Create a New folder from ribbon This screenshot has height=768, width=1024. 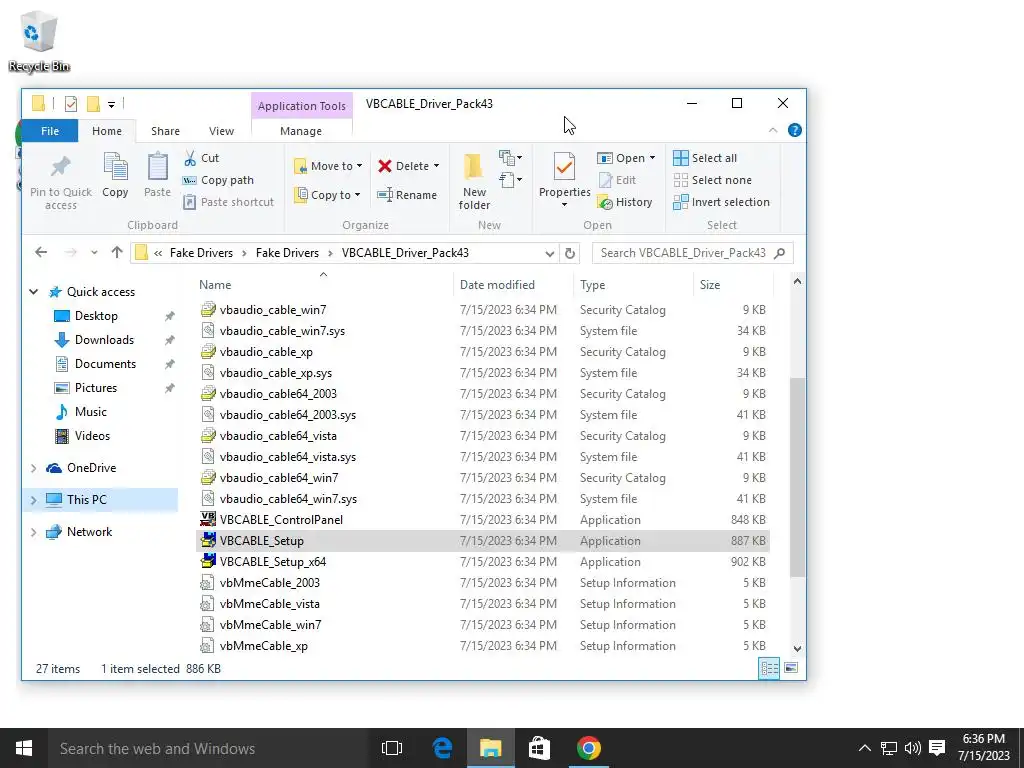pyautogui.click(x=474, y=182)
